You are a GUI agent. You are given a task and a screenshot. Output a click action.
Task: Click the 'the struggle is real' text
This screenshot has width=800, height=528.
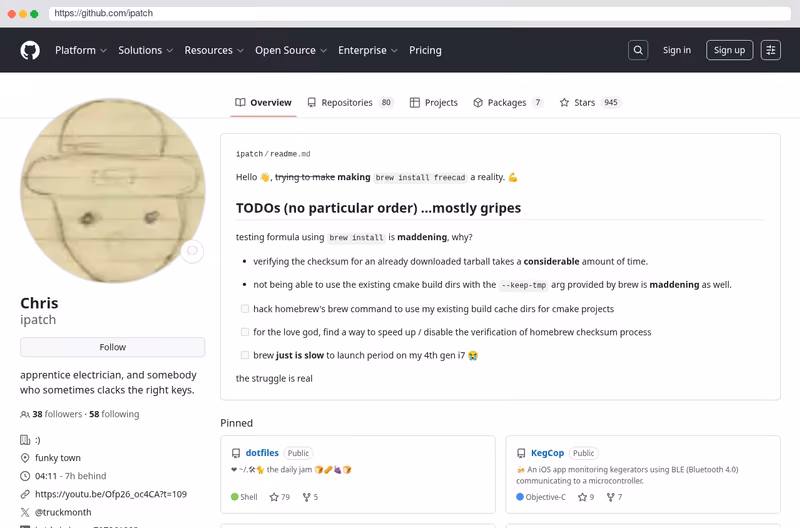coord(274,379)
